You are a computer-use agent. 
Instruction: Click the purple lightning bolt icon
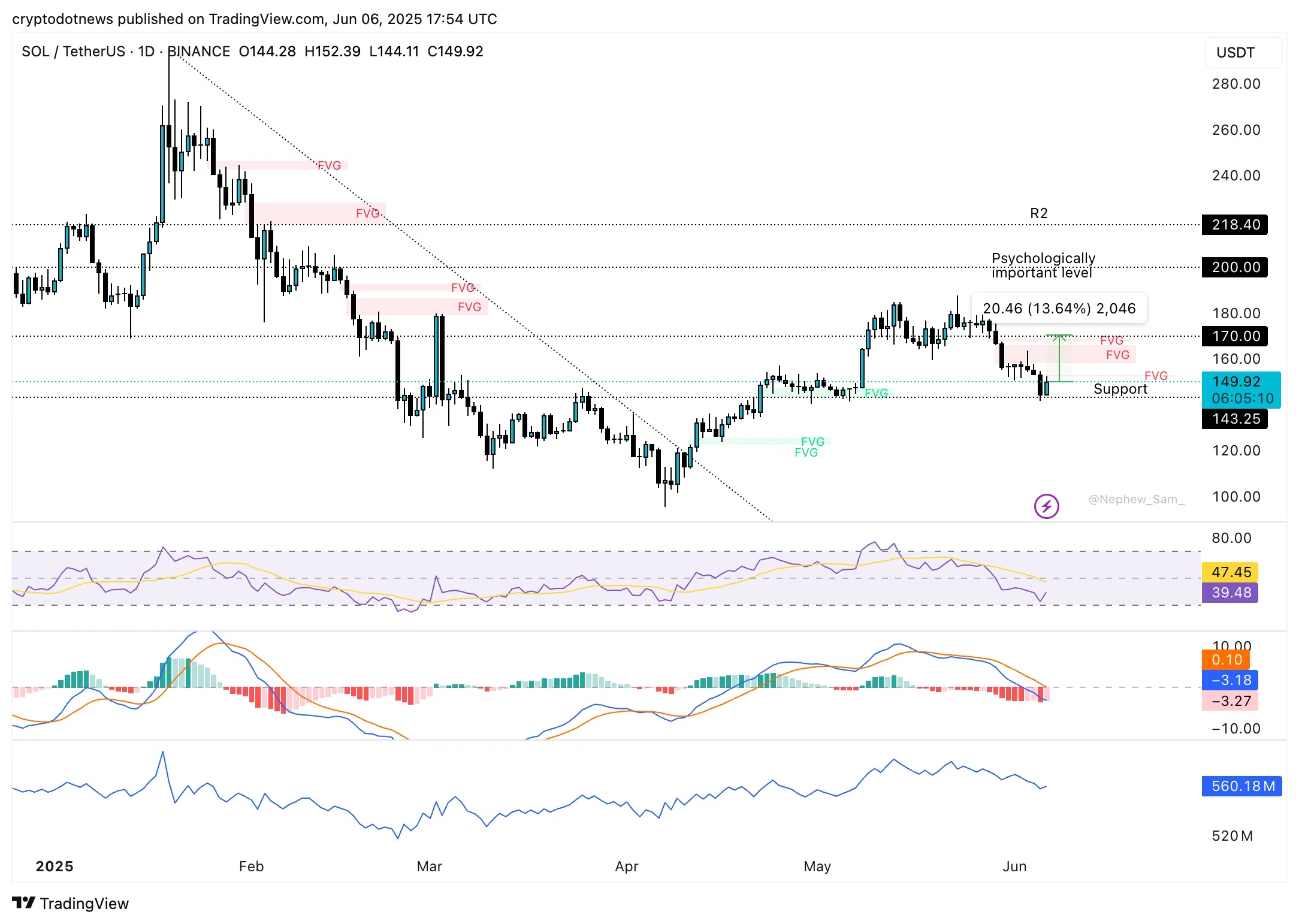(x=1046, y=506)
